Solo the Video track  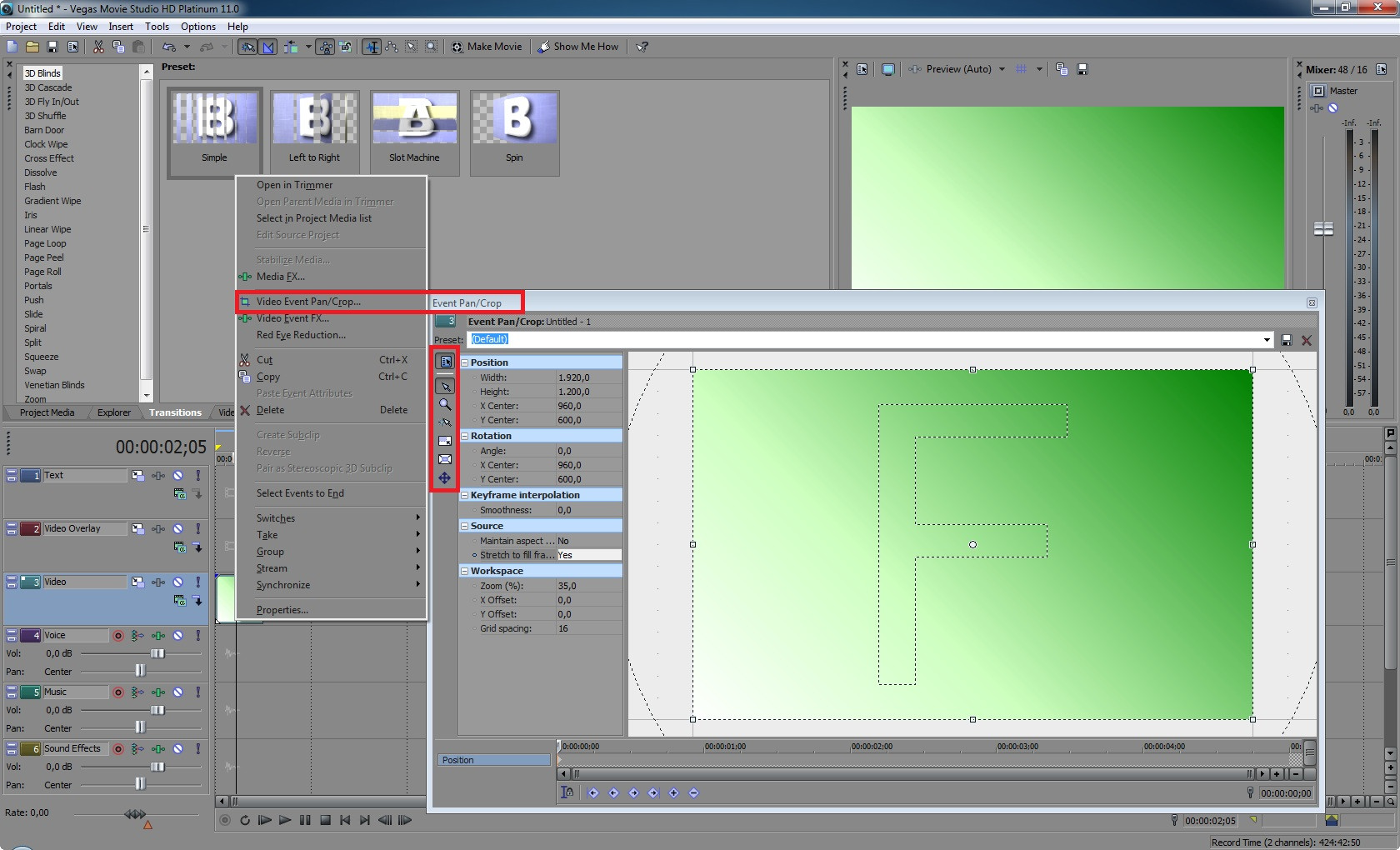pyautogui.click(x=197, y=582)
